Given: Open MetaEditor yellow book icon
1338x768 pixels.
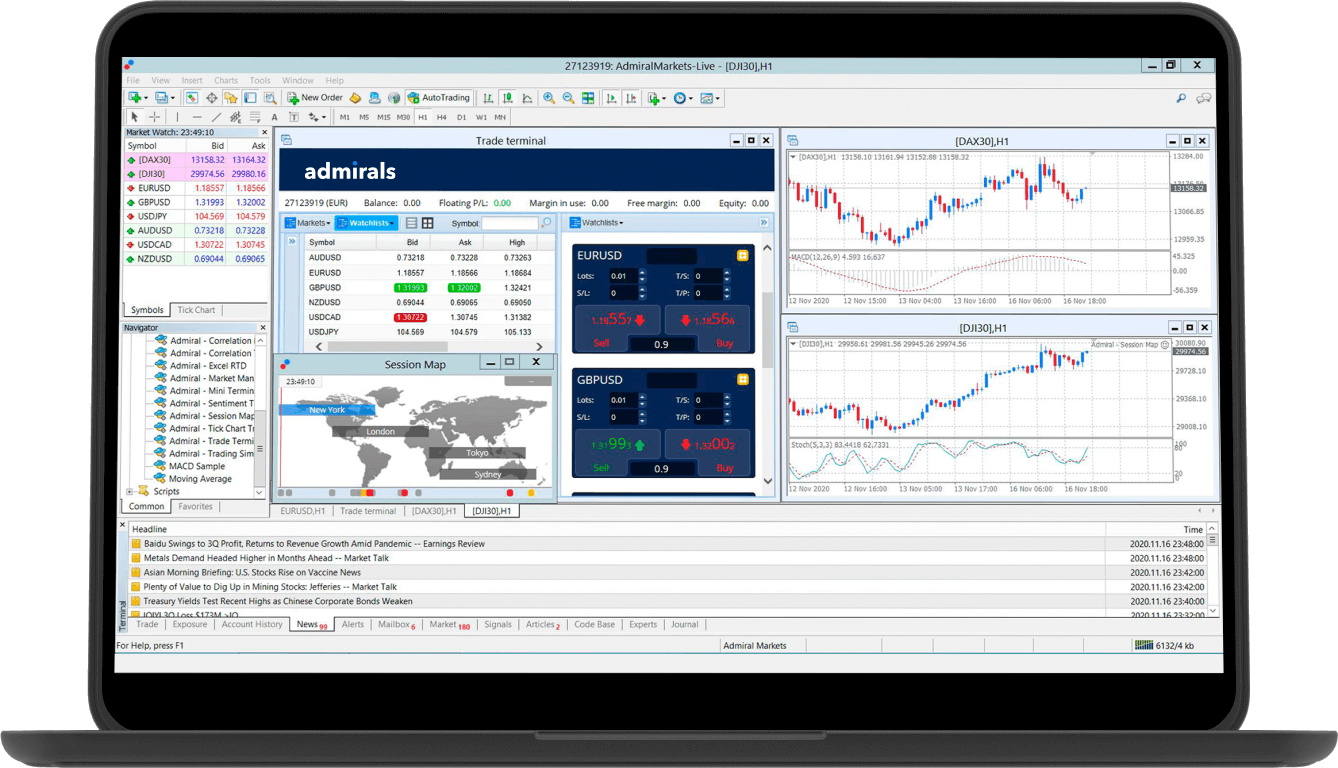Looking at the screenshot, I should tap(354, 98).
